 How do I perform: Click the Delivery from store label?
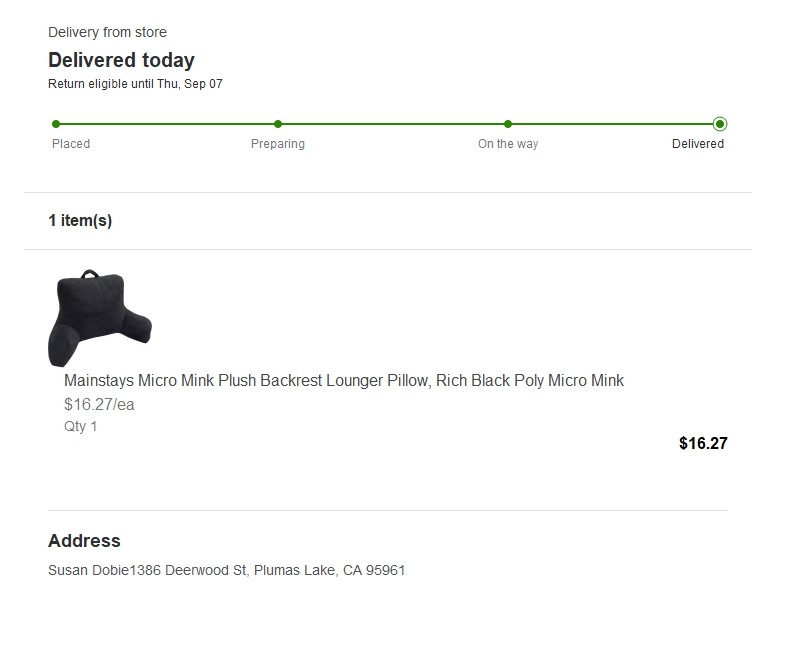(x=107, y=32)
